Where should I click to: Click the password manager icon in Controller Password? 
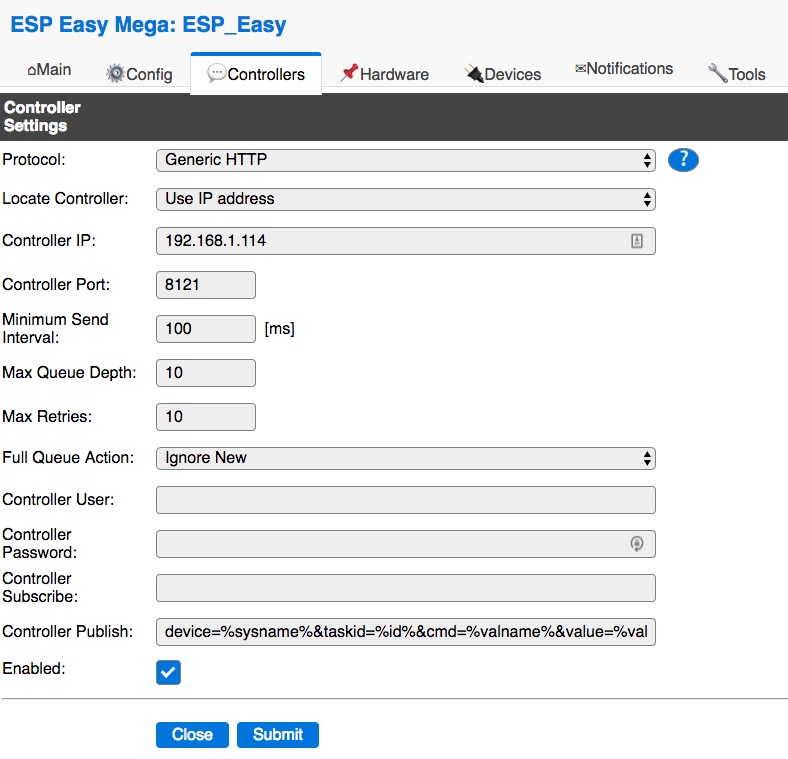click(x=637, y=543)
